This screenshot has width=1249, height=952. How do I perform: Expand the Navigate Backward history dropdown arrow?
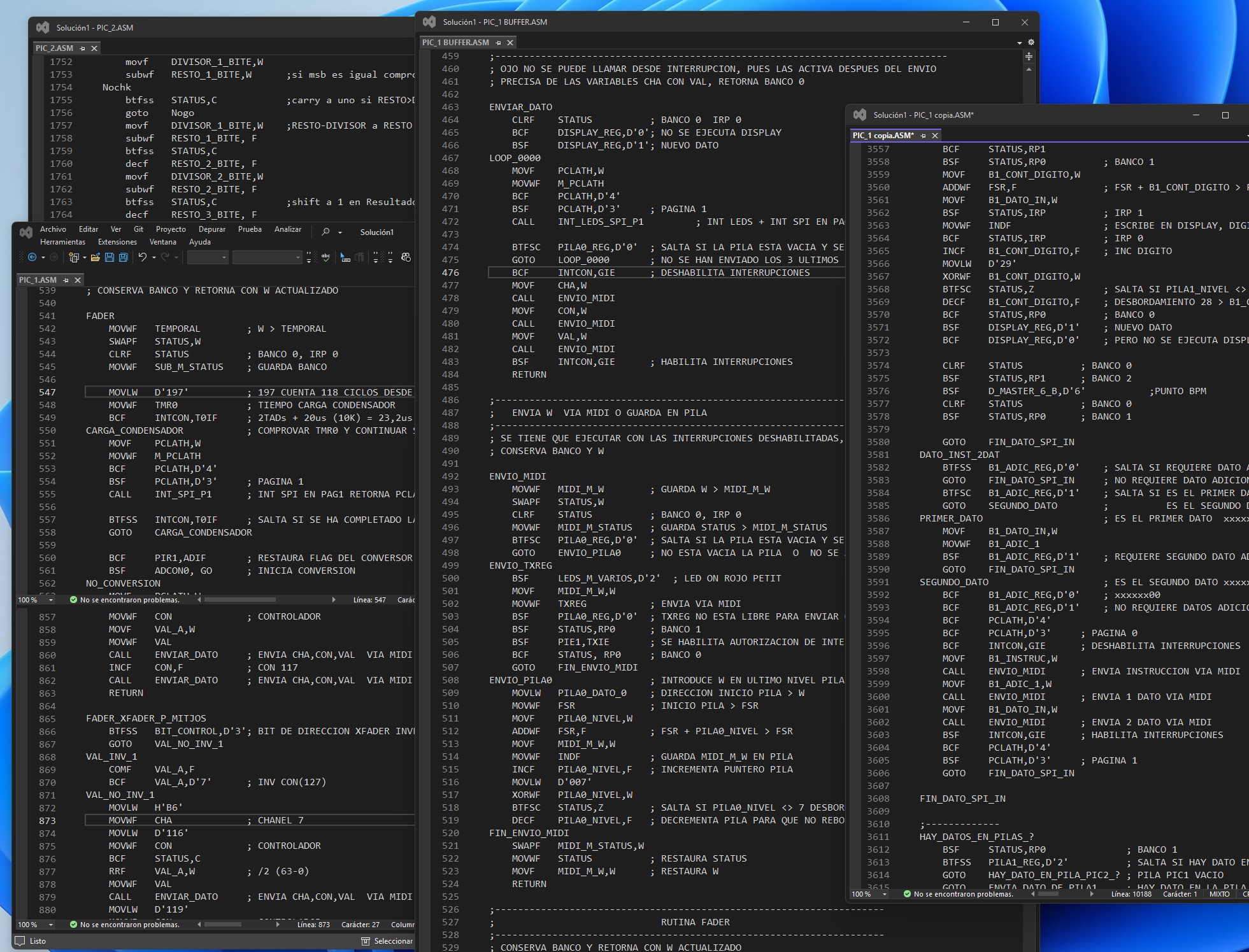(43, 258)
